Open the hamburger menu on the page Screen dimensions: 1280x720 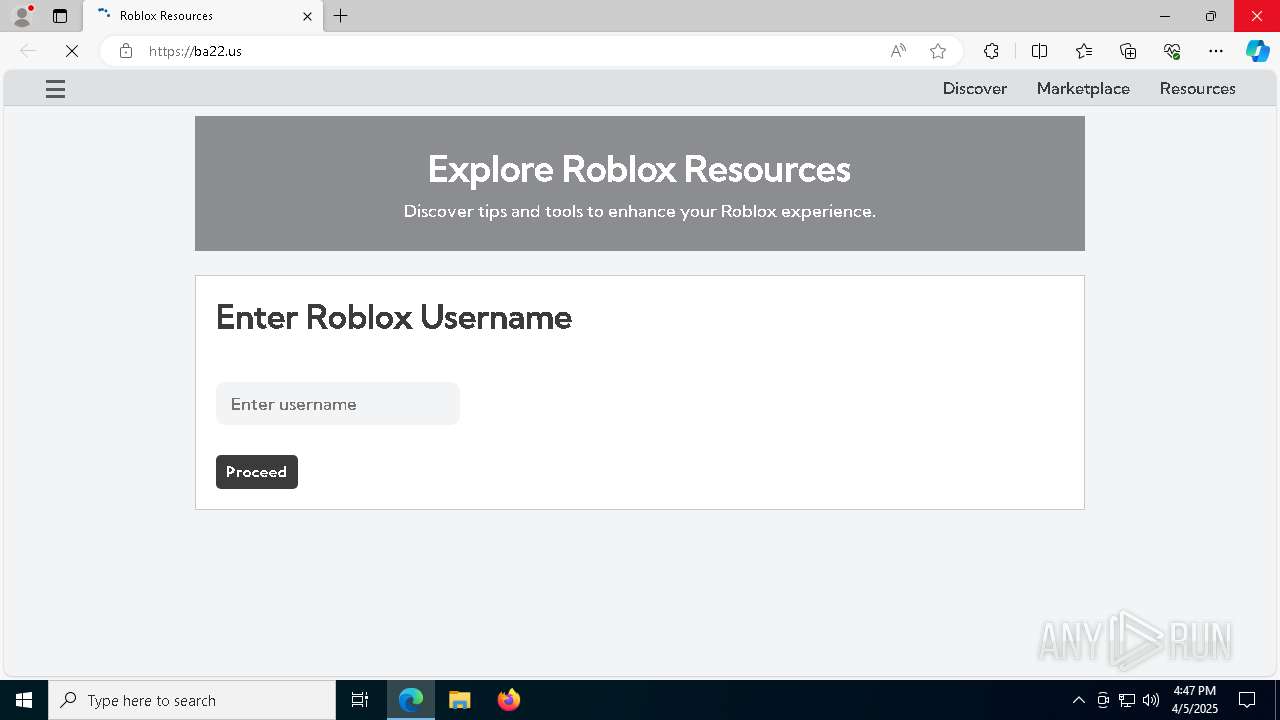(55, 89)
